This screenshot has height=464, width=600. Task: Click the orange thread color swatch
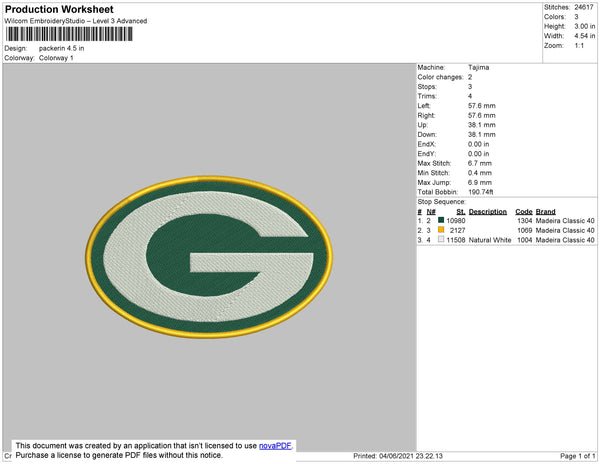pyautogui.click(x=441, y=230)
